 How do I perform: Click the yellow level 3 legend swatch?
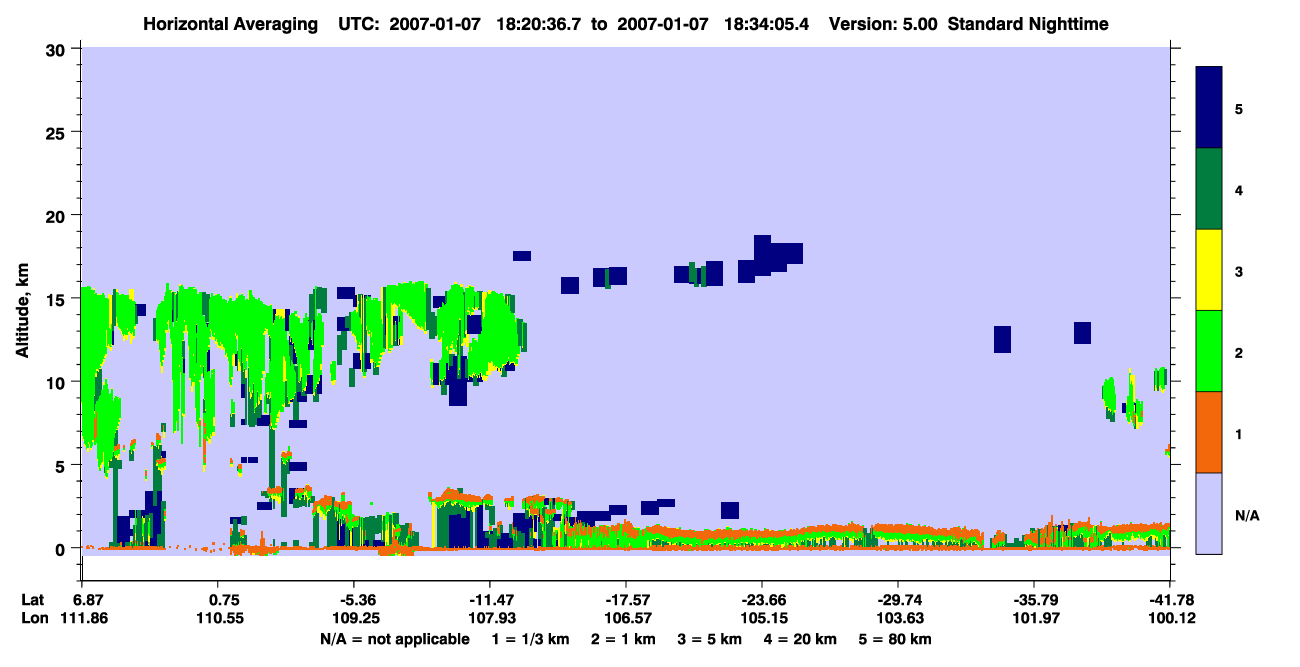pyautogui.click(x=1209, y=270)
